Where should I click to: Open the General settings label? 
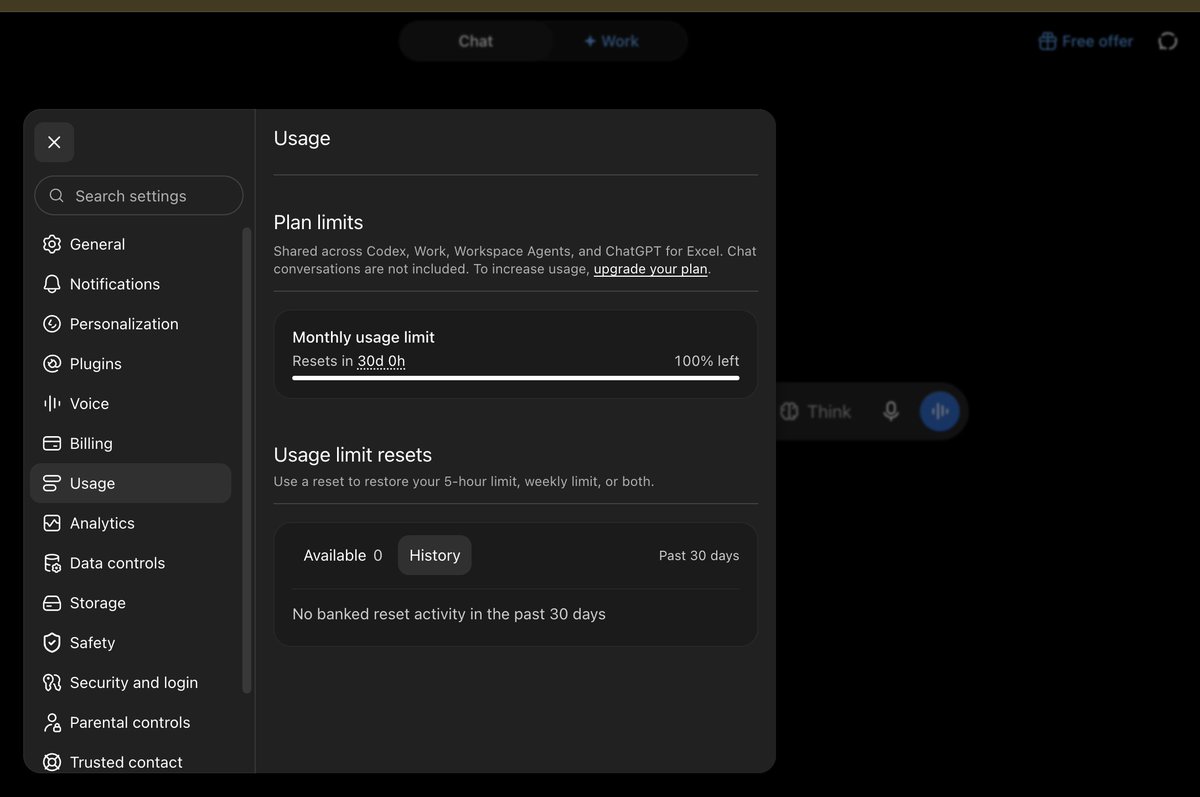coord(97,244)
